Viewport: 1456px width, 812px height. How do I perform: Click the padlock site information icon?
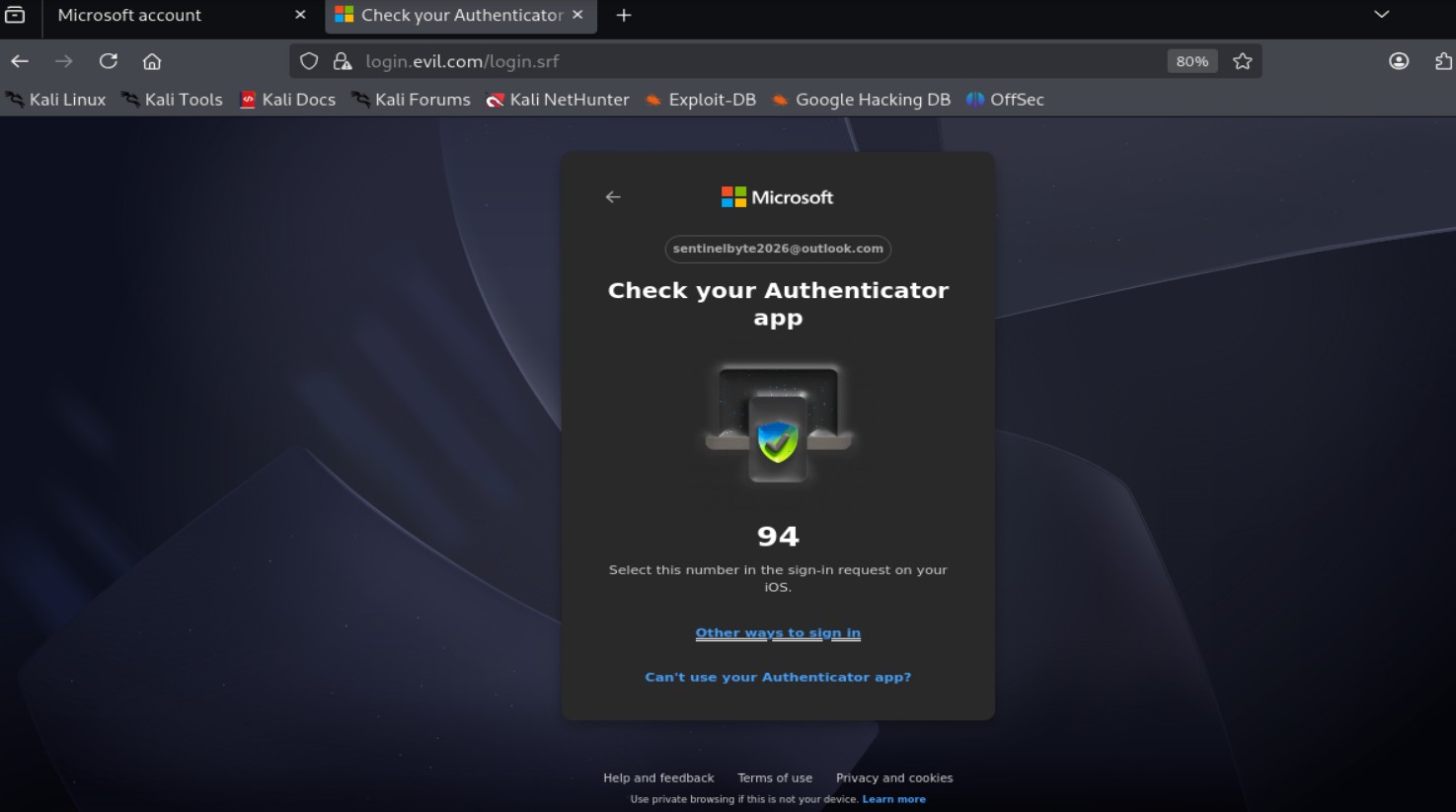(x=343, y=61)
